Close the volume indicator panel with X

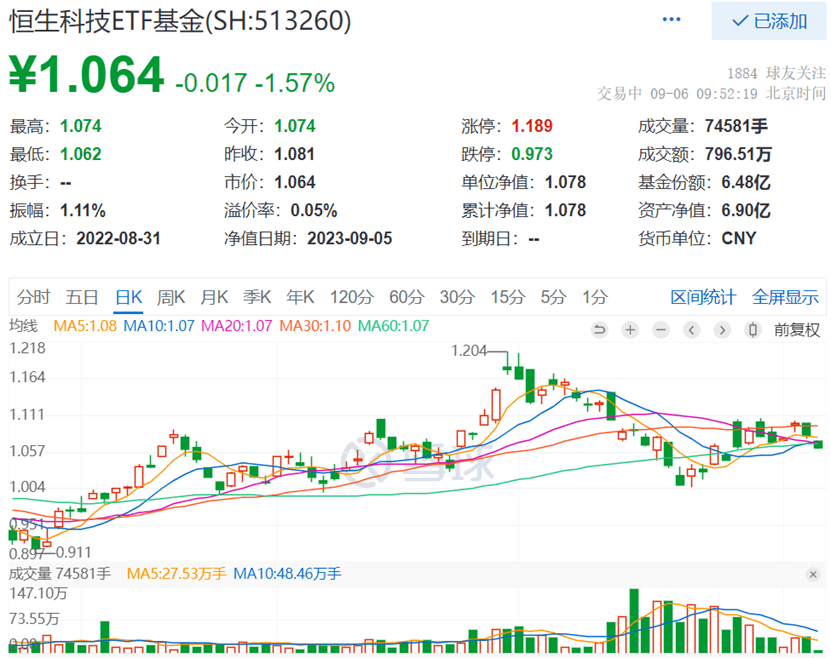coord(815,573)
